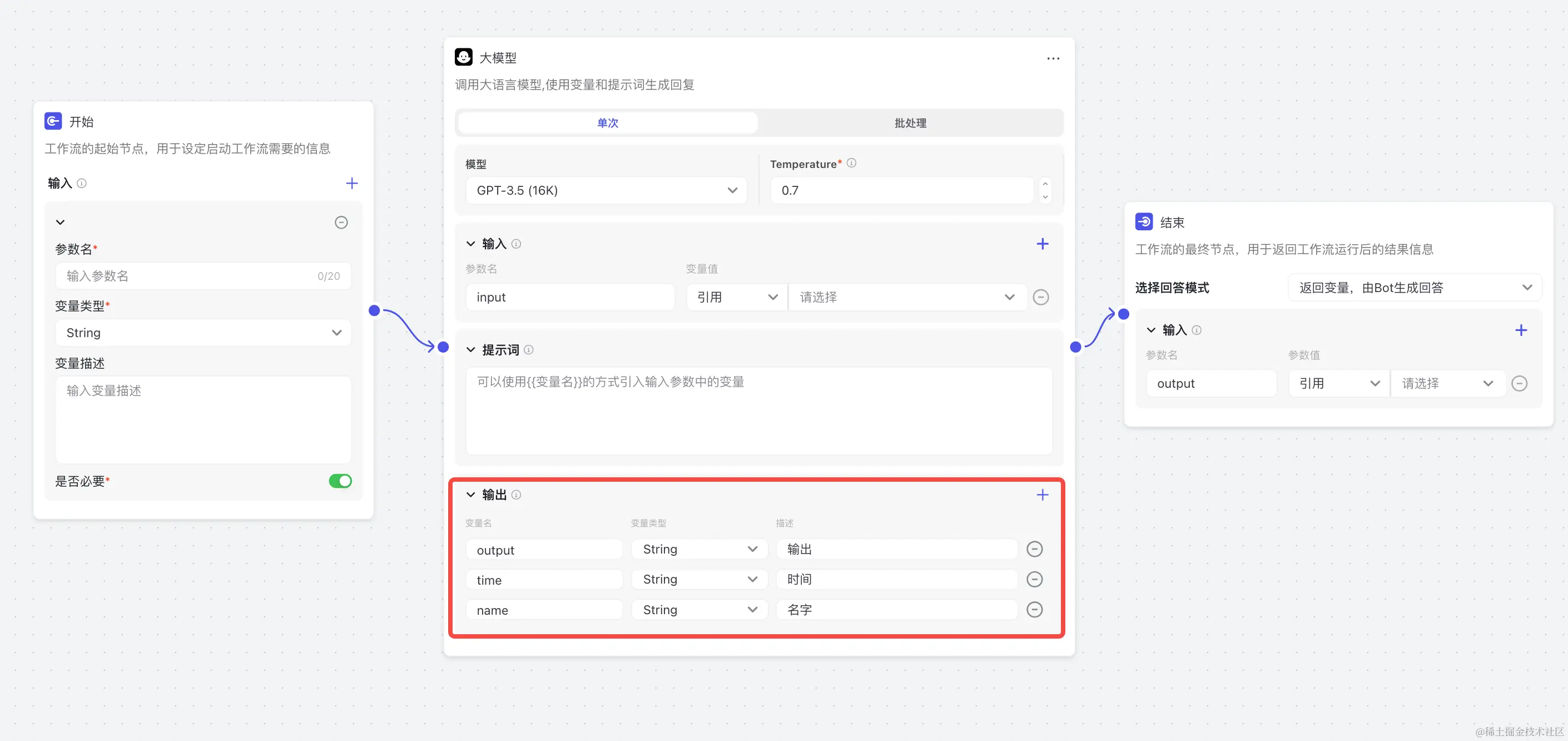Image resolution: width=1568 pixels, height=741 pixels.
Task: Add a new input in 开始 node
Action: pos(352,182)
